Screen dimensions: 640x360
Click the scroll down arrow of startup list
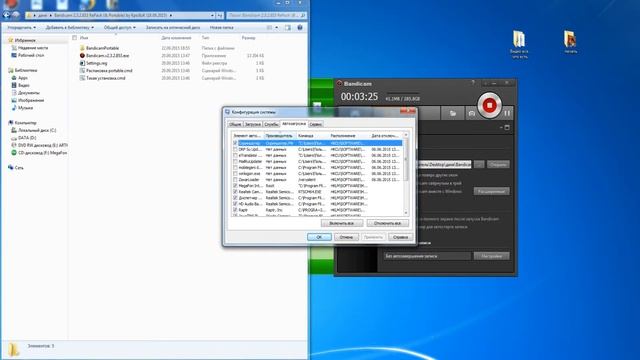tap(406, 213)
